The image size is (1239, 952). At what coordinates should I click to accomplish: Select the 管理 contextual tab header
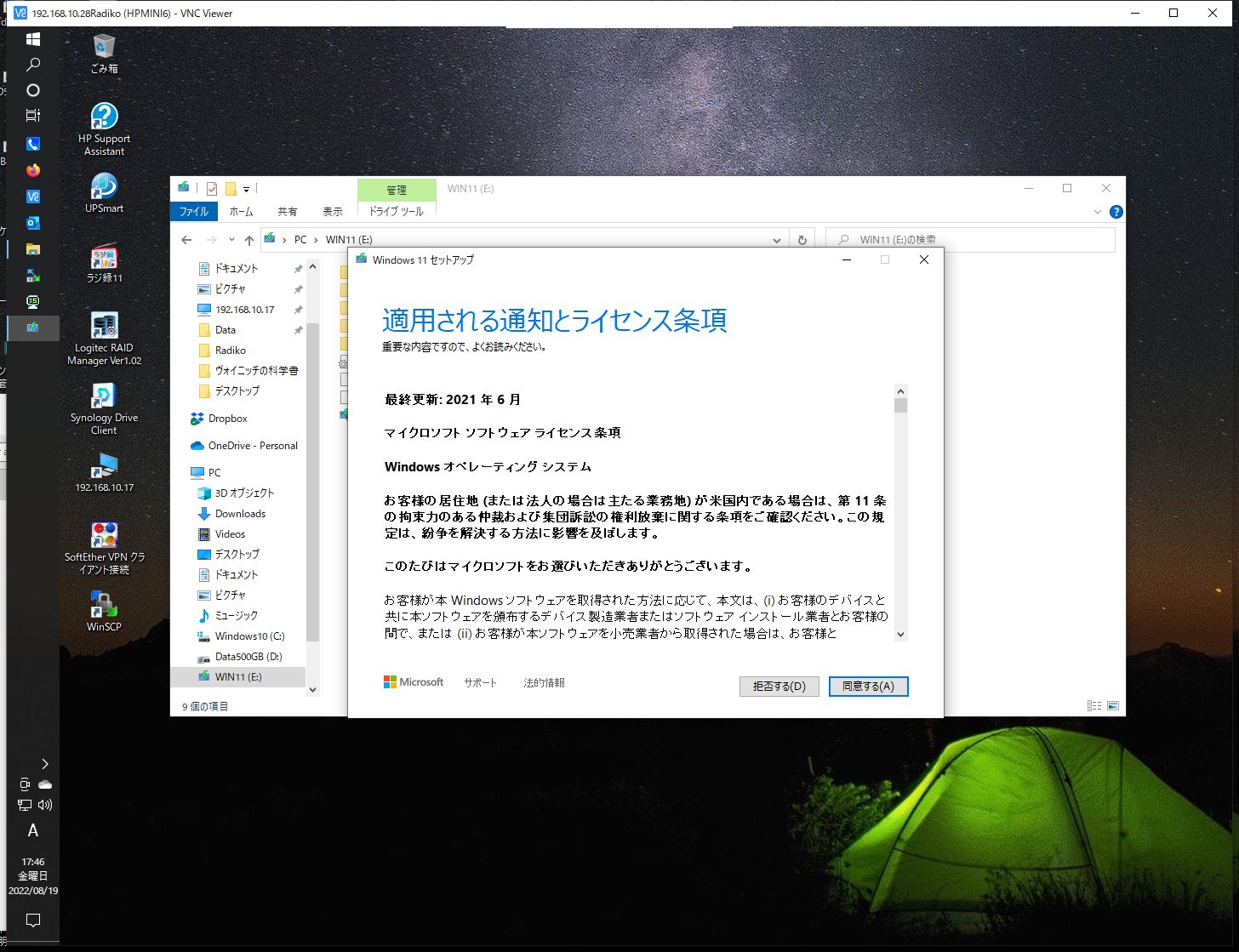[397, 190]
